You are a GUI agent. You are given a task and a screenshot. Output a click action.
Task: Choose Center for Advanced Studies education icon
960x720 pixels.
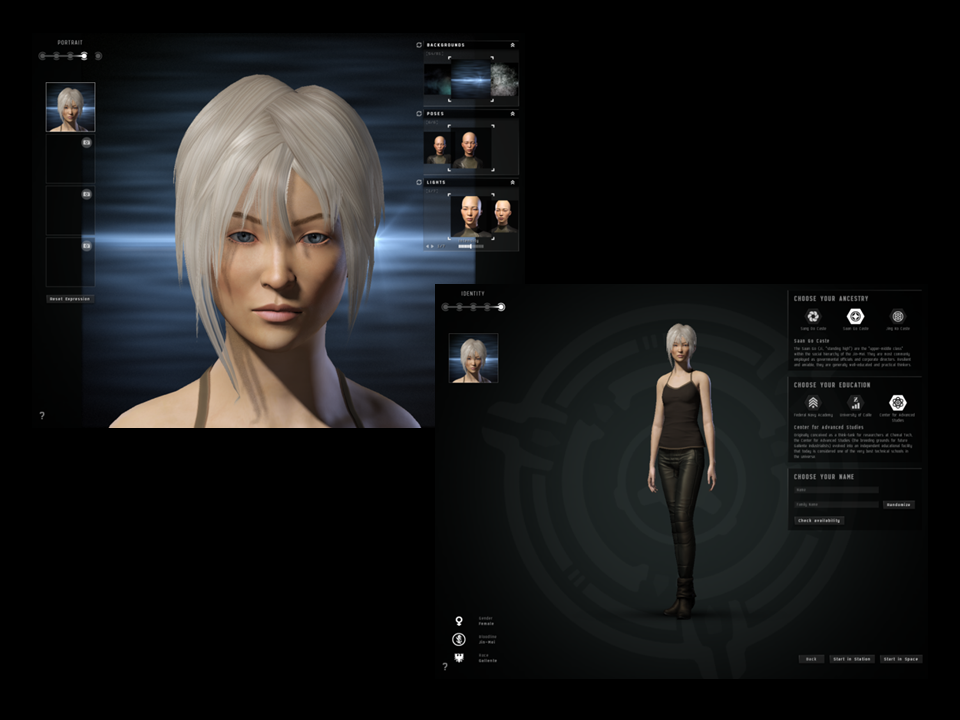[898, 402]
